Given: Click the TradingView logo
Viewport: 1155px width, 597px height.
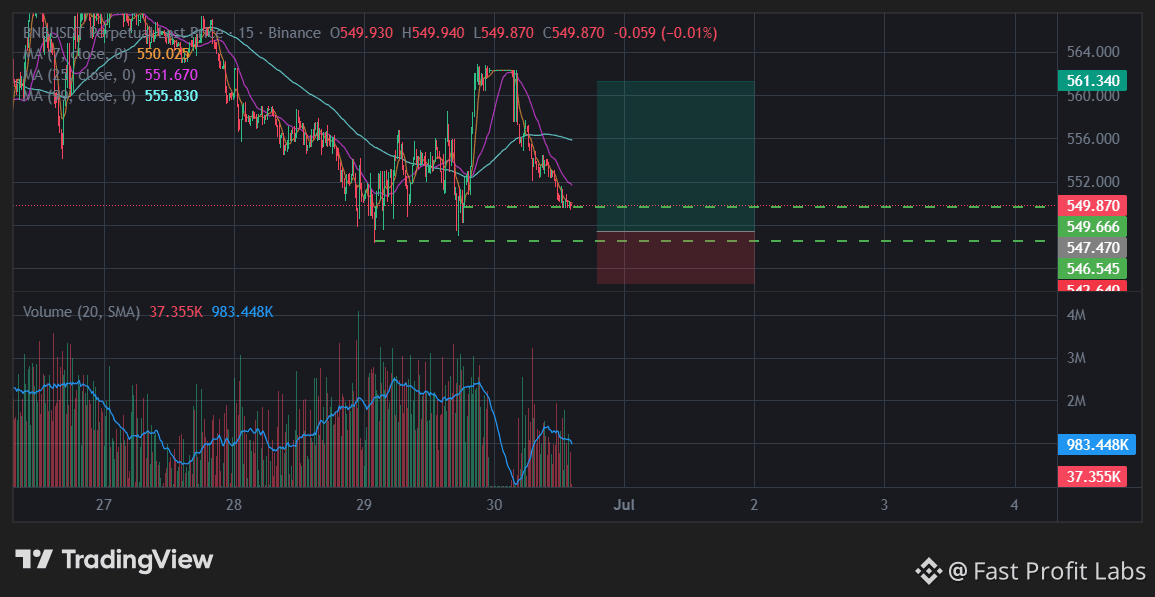Looking at the screenshot, I should (114, 559).
